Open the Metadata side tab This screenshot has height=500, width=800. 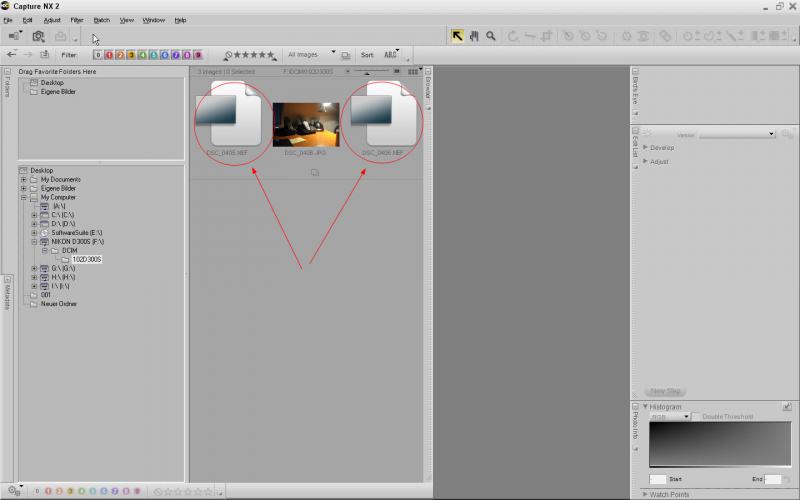point(7,293)
